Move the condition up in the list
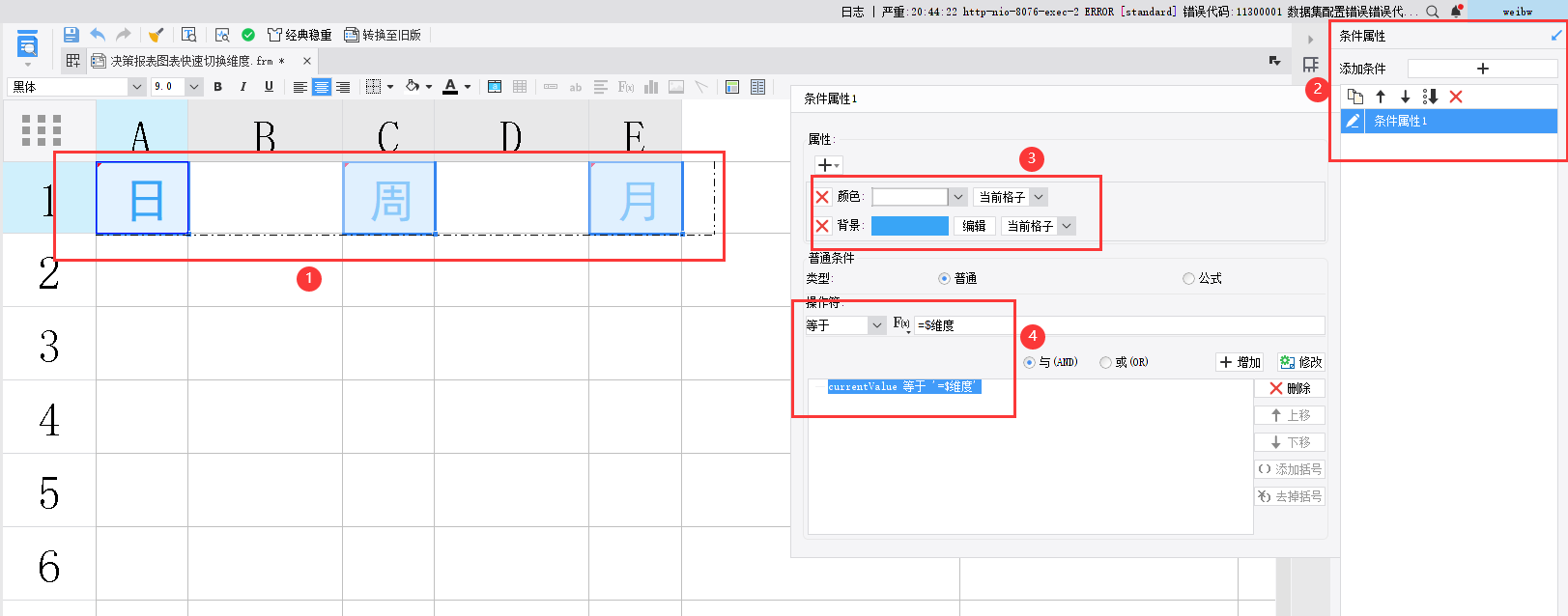This screenshot has width=1568, height=616. tap(1381, 97)
